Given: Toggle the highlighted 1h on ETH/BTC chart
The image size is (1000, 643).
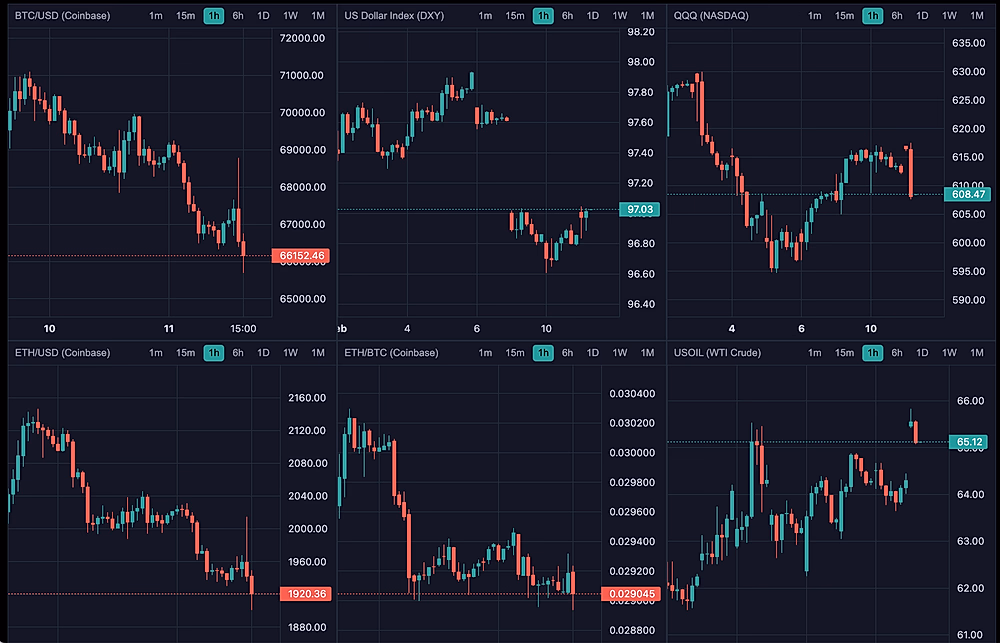Looking at the screenshot, I should (542, 352).
